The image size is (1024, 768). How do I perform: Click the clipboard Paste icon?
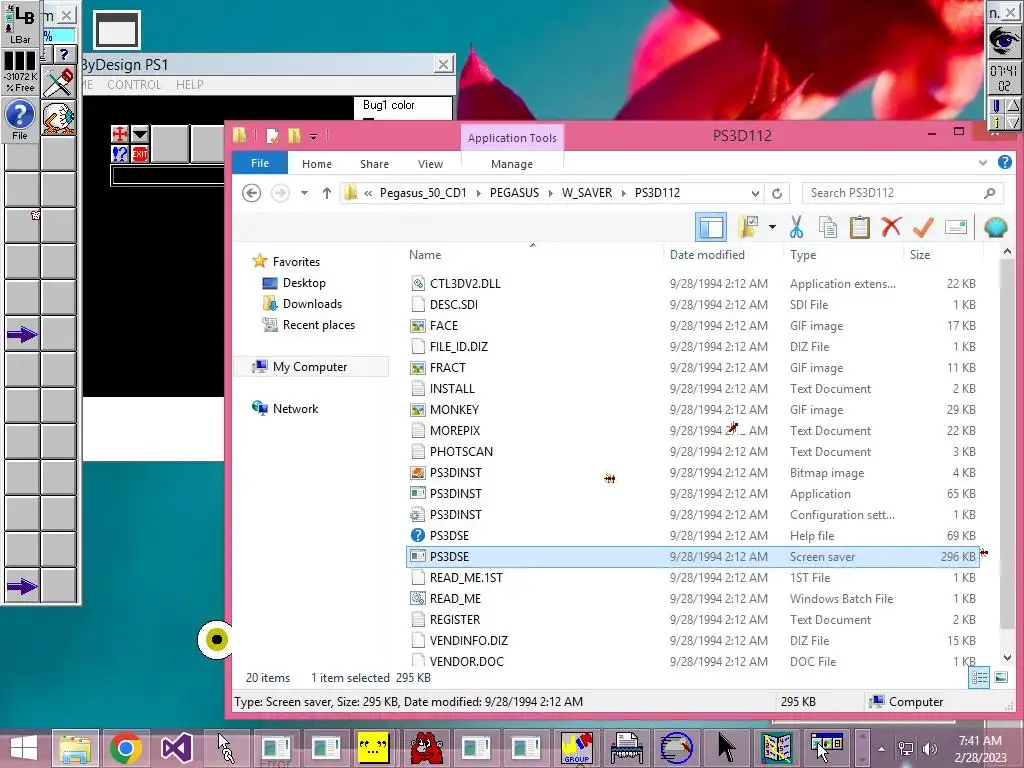pyautogui.click(x=859, y=227)
